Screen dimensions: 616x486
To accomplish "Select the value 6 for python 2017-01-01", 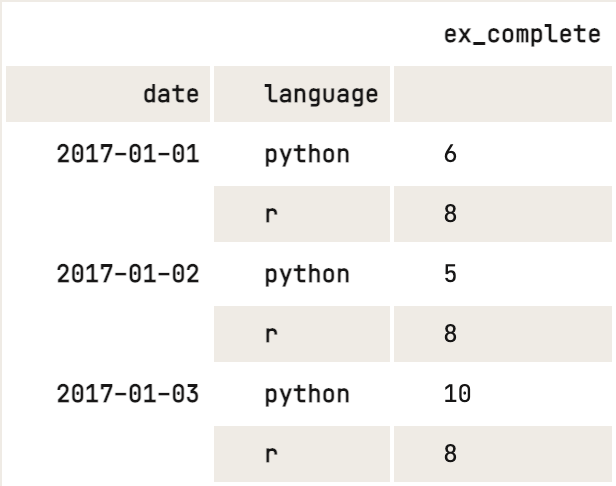I will click(x=449, y=155).
